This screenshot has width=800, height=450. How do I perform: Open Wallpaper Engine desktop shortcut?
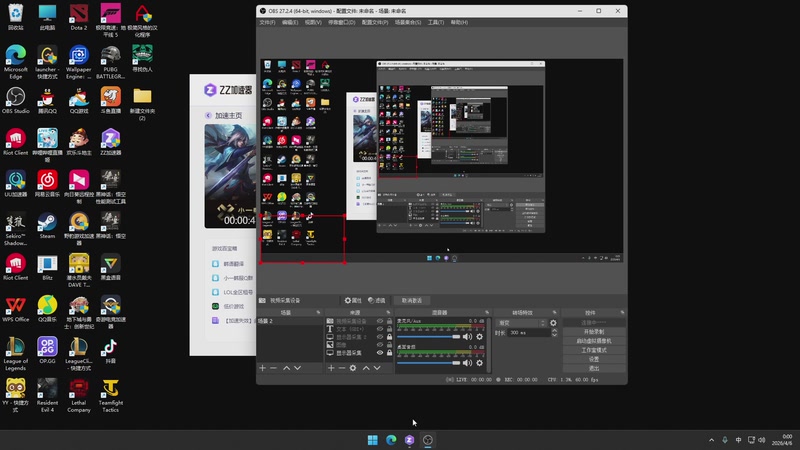[79, 62]
